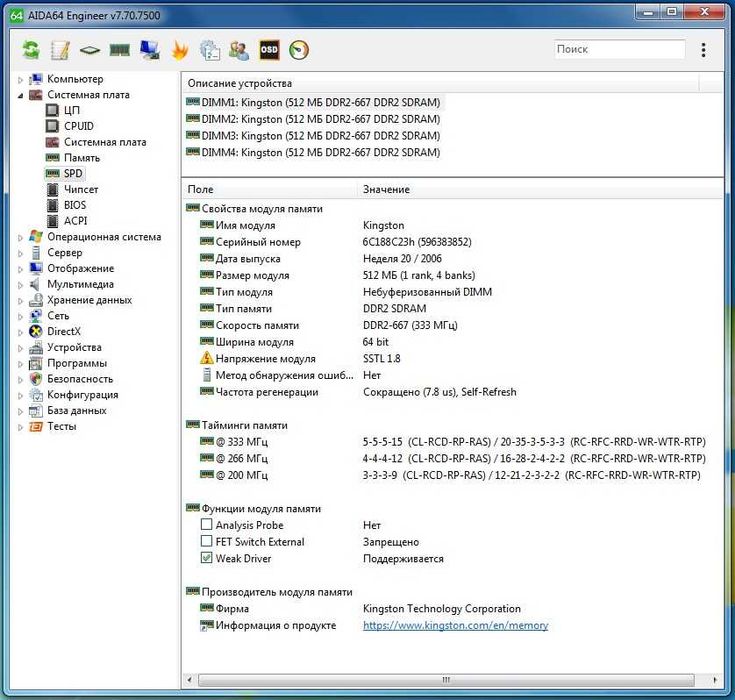Click the gauge benchmark toolbar icon
The height and width of the screenshot is (700, 735).
tap(299, 50)
